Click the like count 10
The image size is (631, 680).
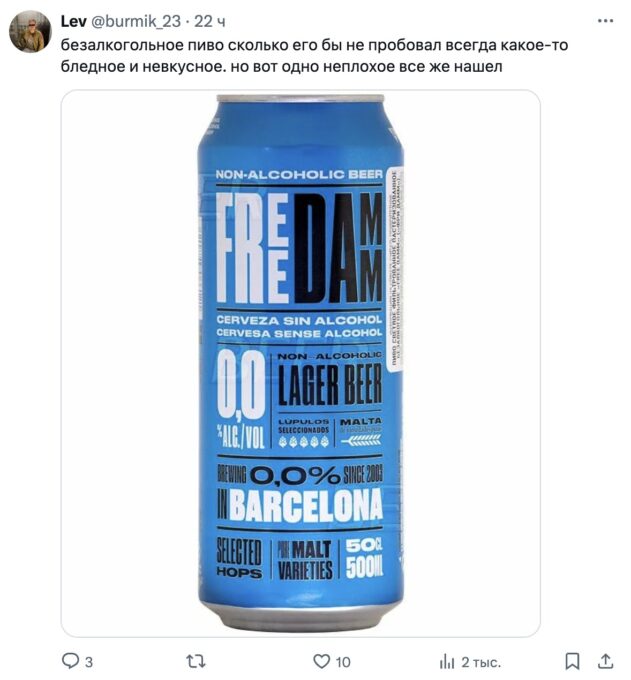343,662
